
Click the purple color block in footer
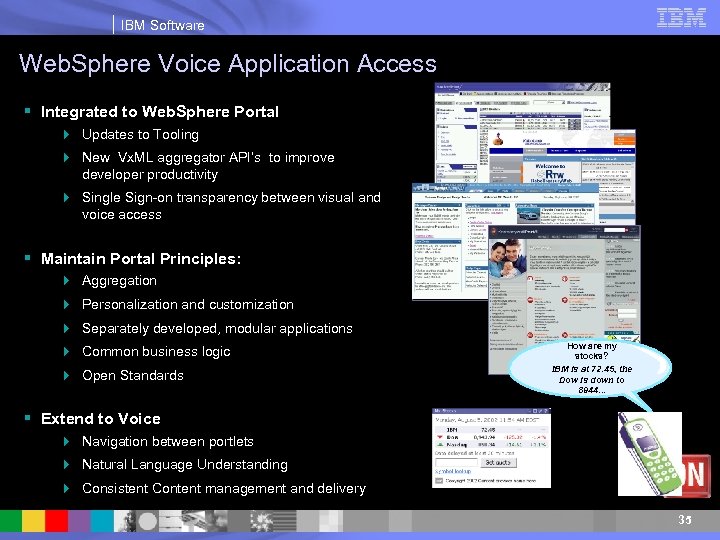coord(79,521)
